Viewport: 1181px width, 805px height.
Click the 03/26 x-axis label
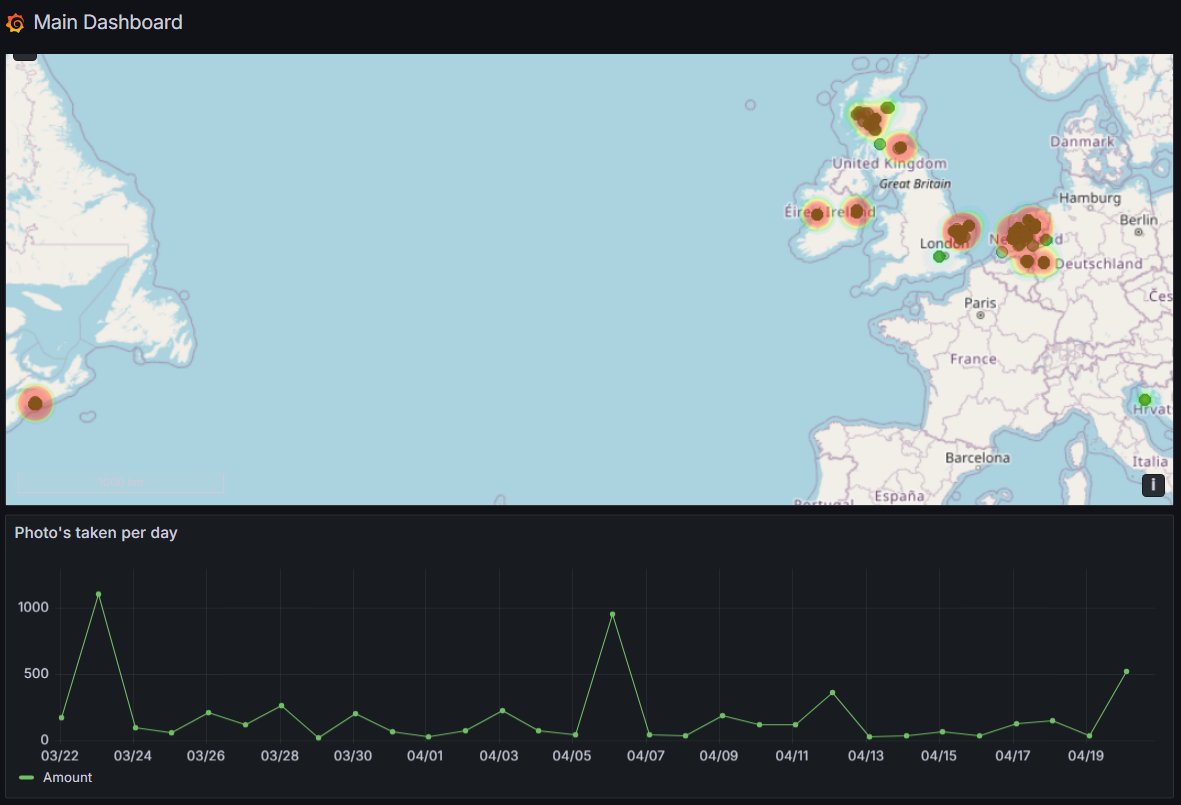point(206,755)
